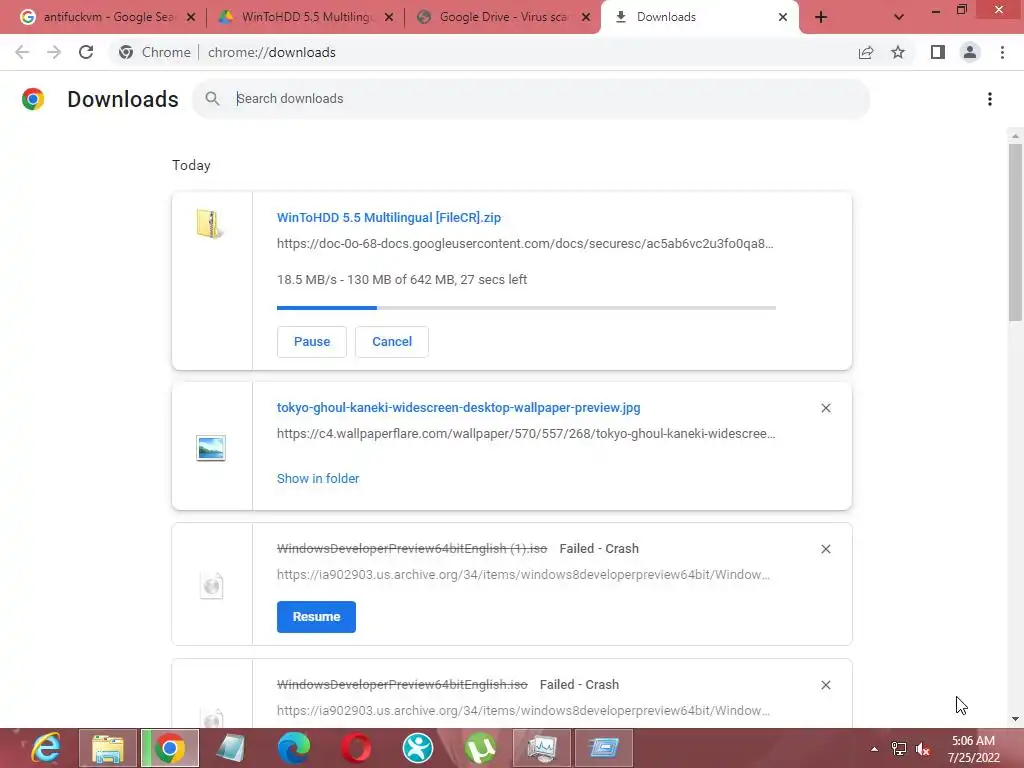Cancel the WinToHDD zip download
Viewport: 1024px width, 768px height.
click(x=392, y=342)
